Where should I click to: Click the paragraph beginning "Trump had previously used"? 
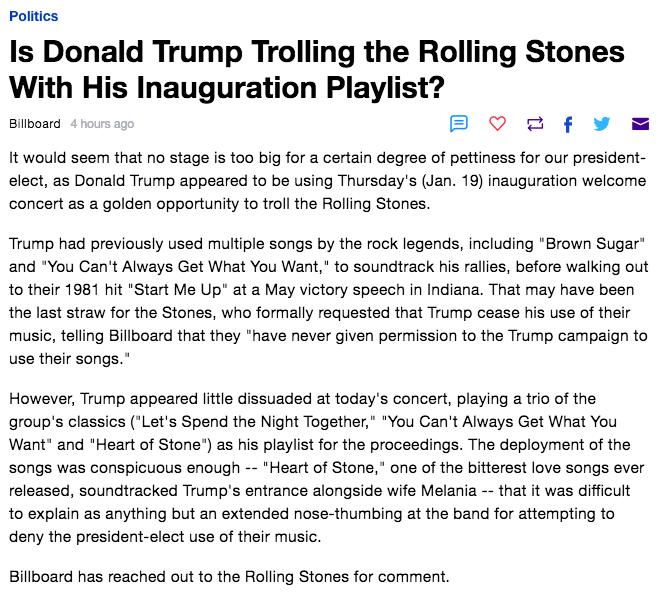[329, 301]
